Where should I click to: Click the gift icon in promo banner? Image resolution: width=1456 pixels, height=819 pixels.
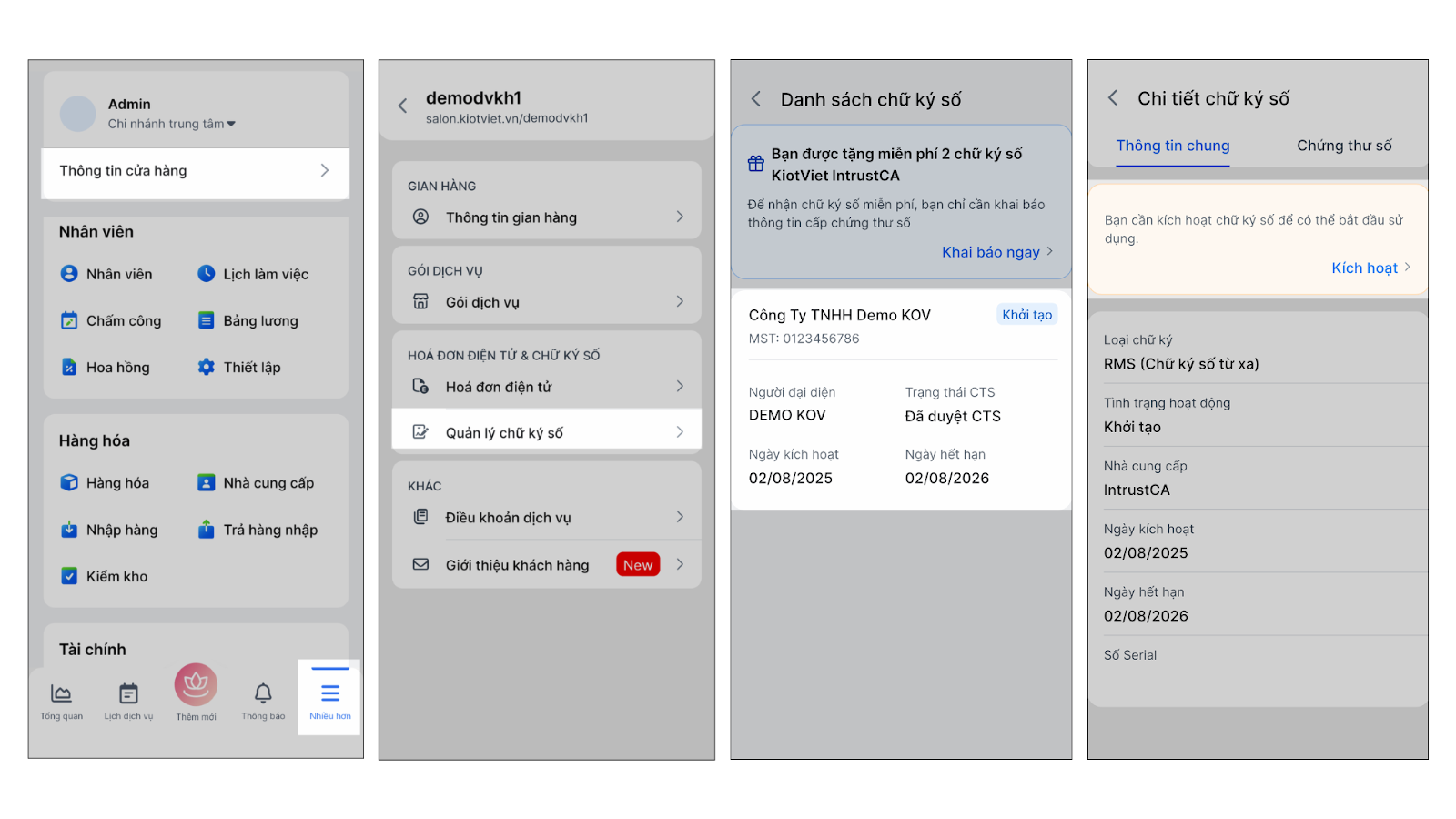[x=756, y=164]
